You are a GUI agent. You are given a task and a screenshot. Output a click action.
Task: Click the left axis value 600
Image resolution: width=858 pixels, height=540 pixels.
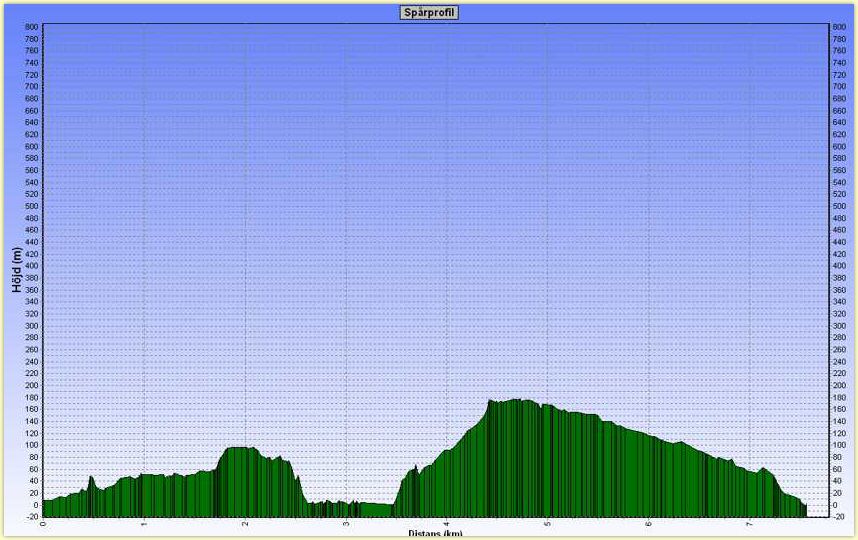tap(32, 147)
